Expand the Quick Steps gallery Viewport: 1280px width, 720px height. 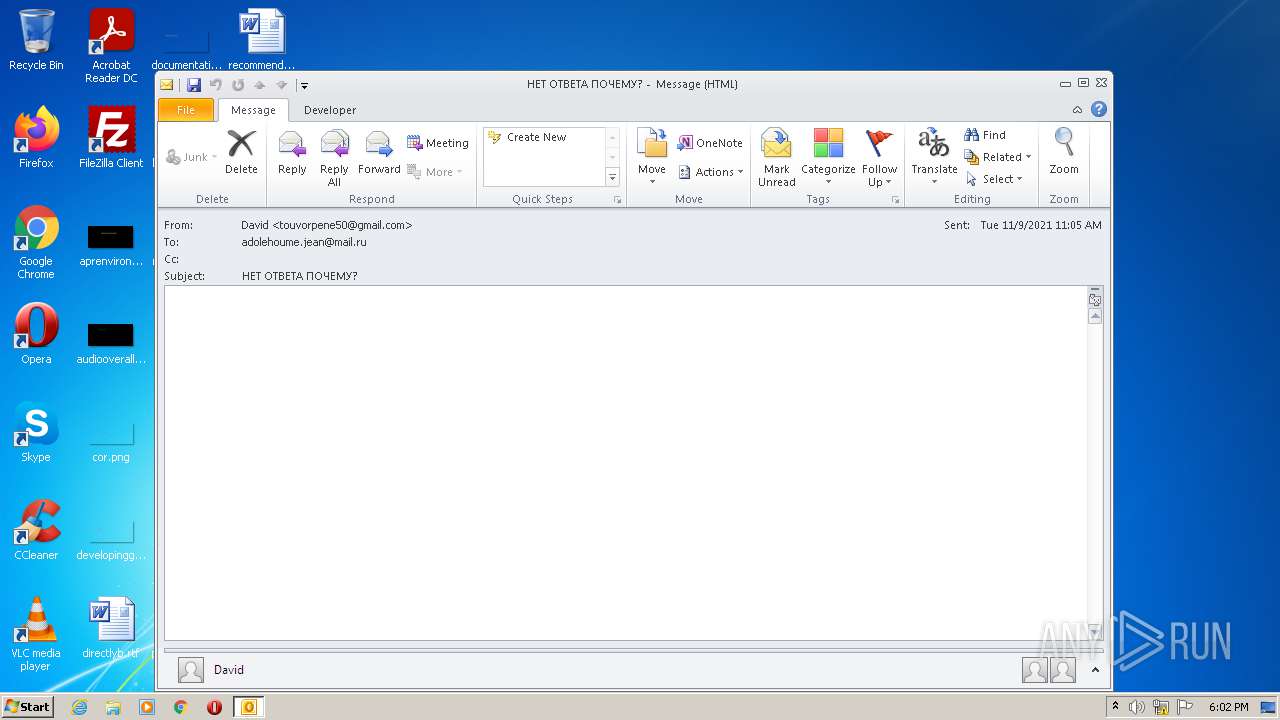tap(613, 177)
